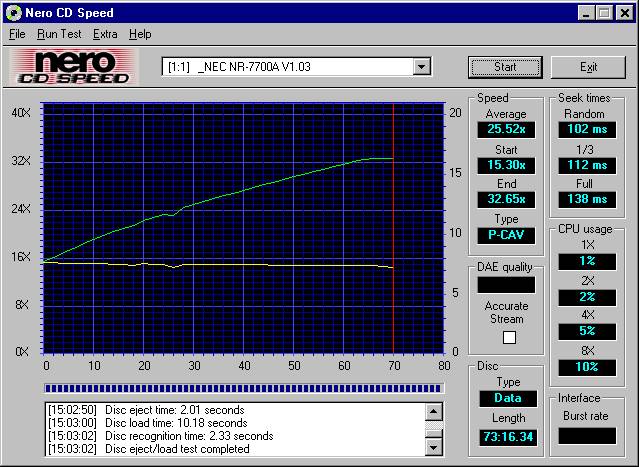
Task: Click the Random seek time 102 ms
Action: tap(587, 130)
